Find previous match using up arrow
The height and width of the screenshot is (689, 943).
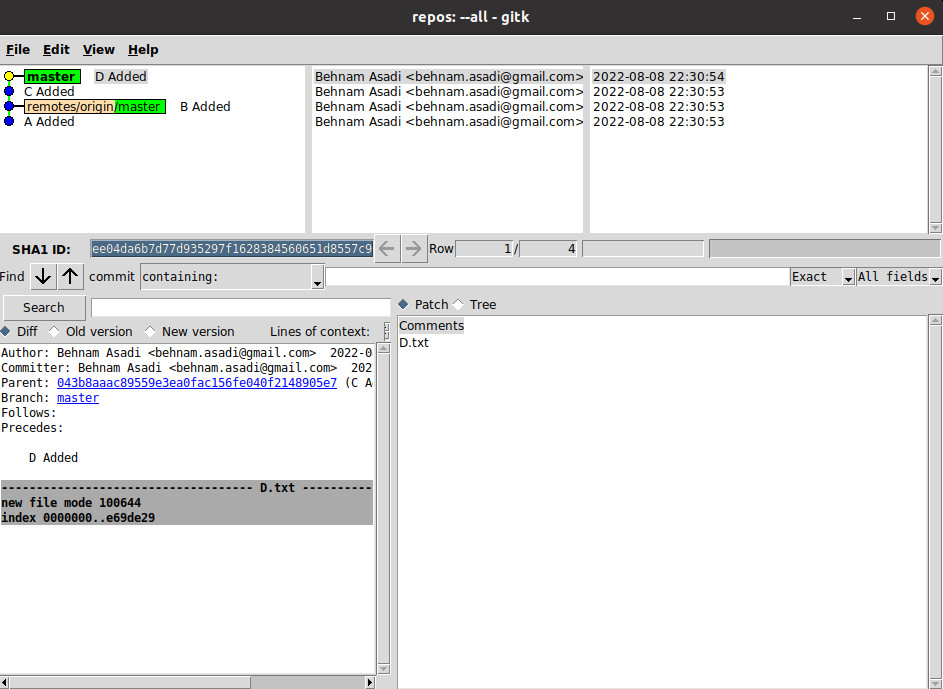[70, 277]
